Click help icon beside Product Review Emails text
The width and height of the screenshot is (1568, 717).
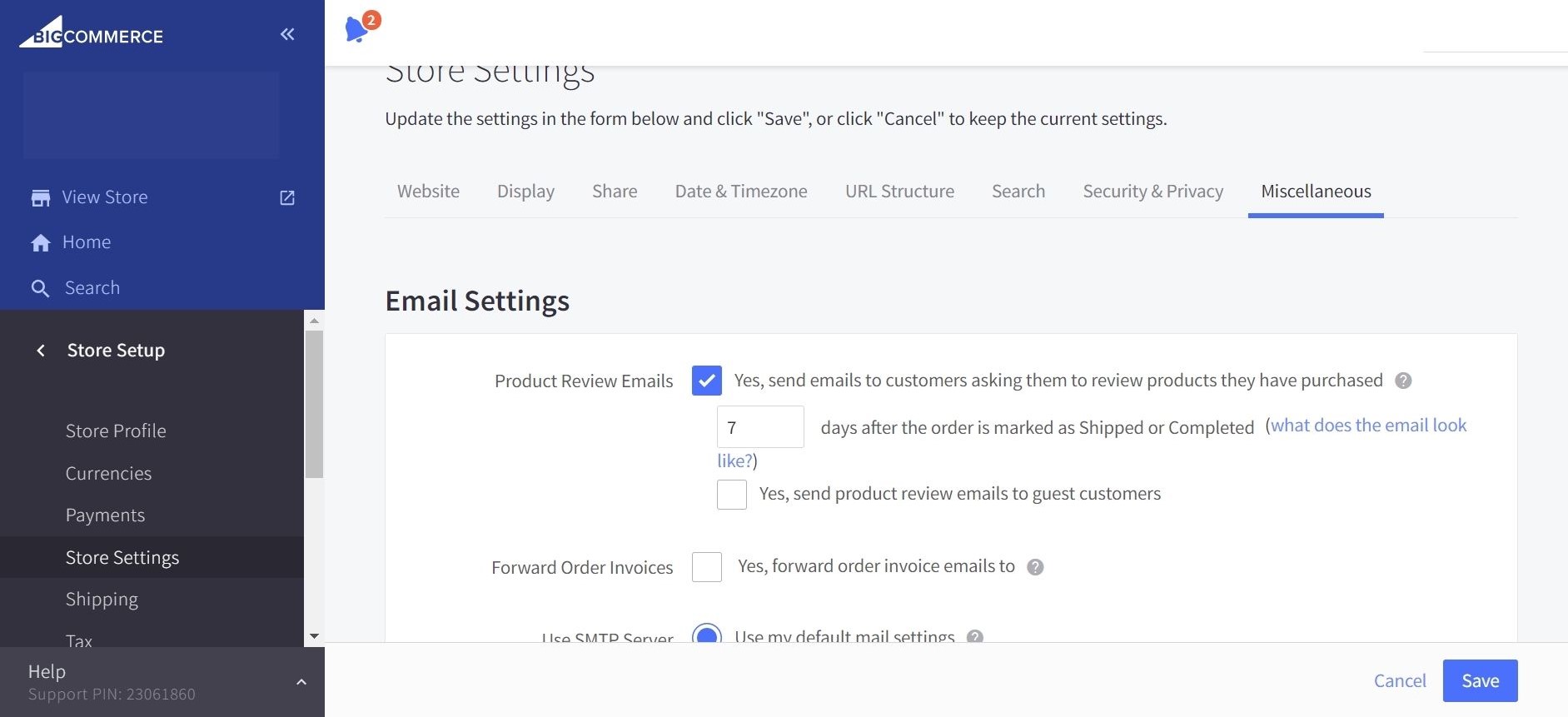(1403, 381)
